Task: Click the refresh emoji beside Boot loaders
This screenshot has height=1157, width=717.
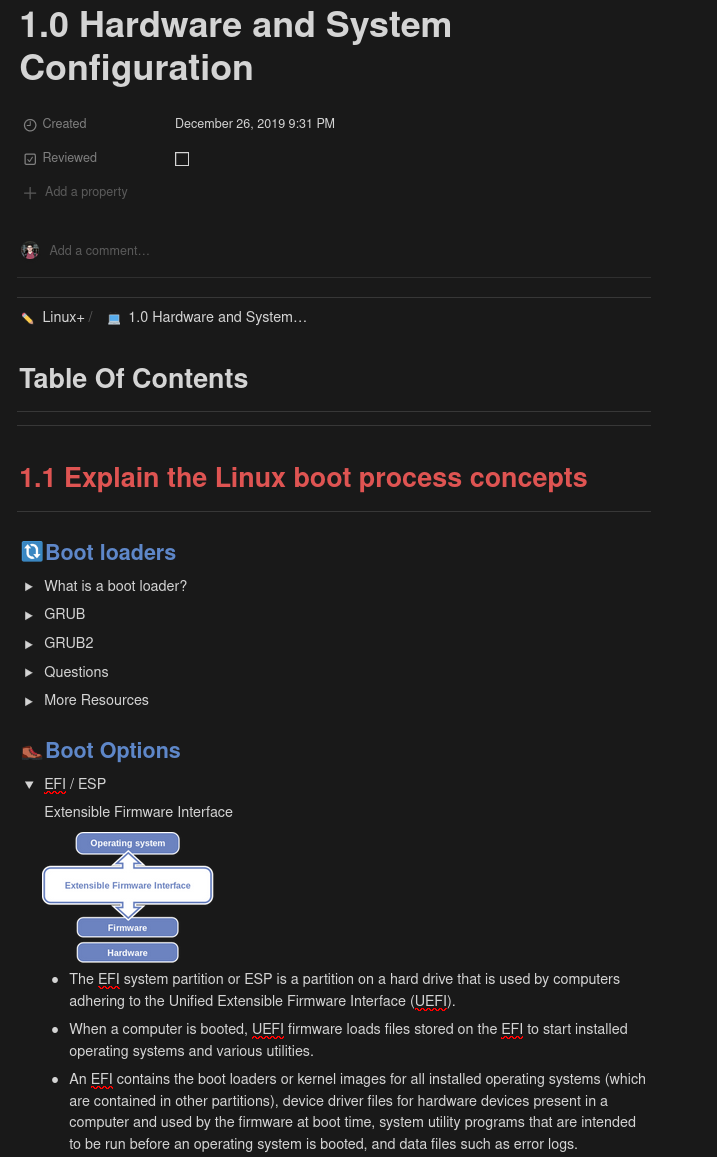Action: pyautogui.click(x=32, y=552)
